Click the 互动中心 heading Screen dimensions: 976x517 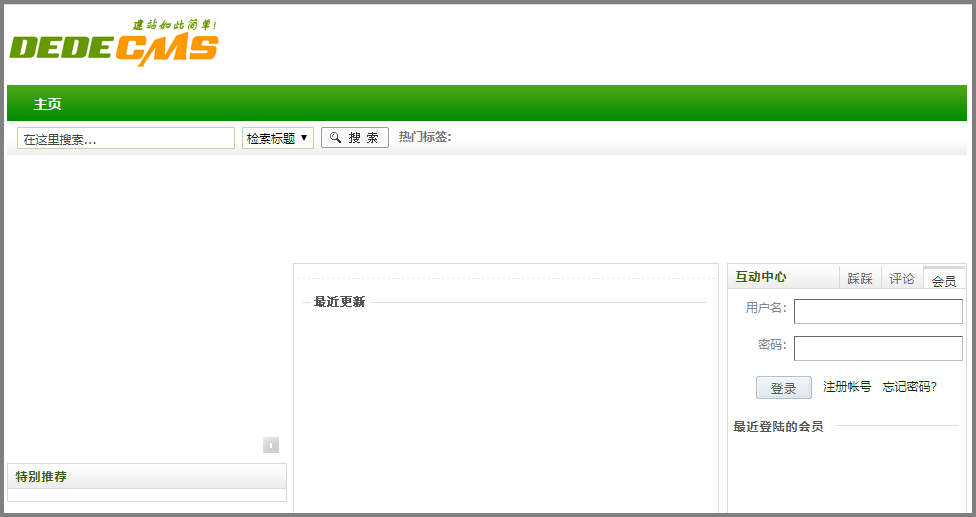(x=761, y=277)
